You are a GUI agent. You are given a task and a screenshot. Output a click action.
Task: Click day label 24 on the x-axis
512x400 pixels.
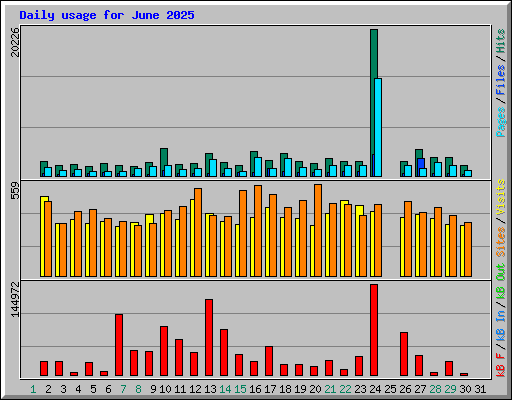[x=375, y=389]
